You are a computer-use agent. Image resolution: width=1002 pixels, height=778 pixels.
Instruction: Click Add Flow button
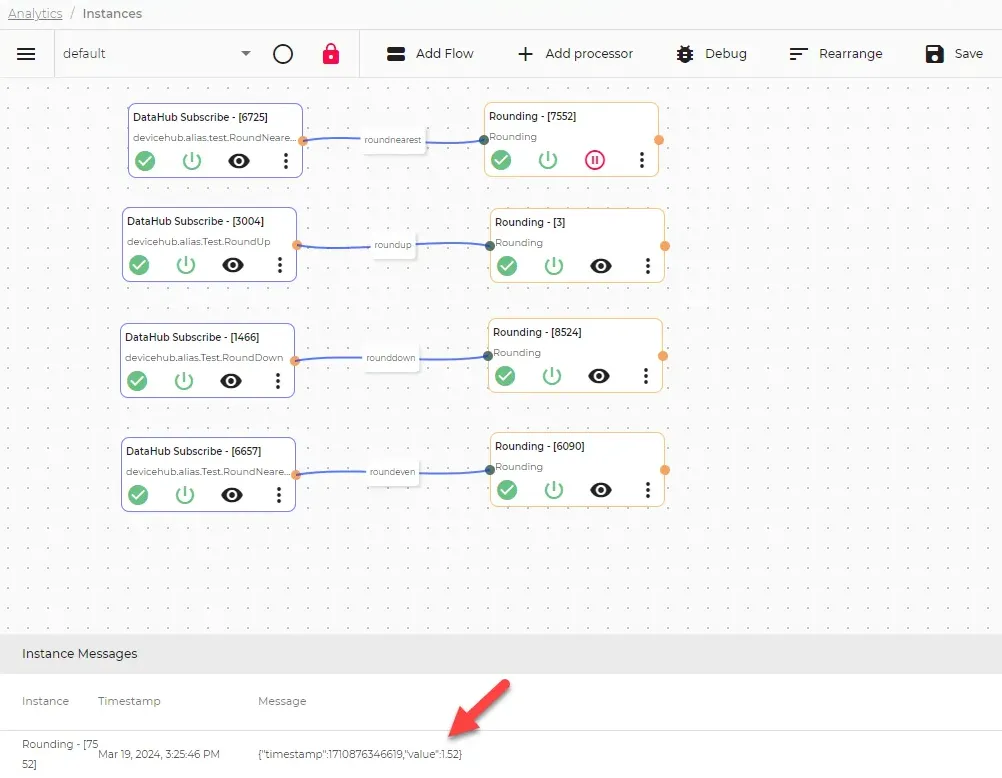point(430,54)
